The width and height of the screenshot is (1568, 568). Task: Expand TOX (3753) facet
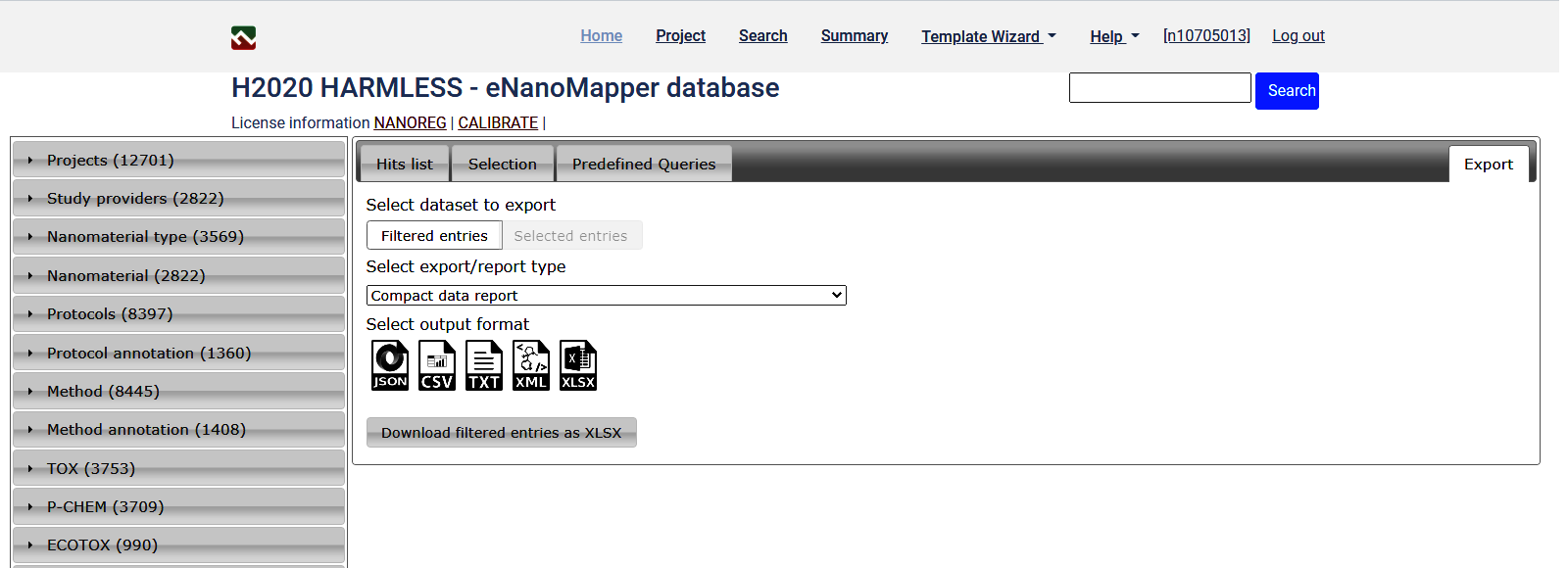(x=178, y=468)
